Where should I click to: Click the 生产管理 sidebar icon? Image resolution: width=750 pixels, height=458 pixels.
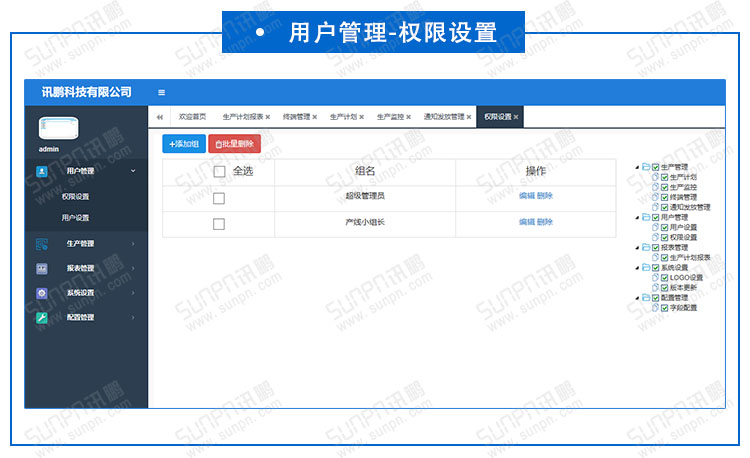(x=42, y=244)
